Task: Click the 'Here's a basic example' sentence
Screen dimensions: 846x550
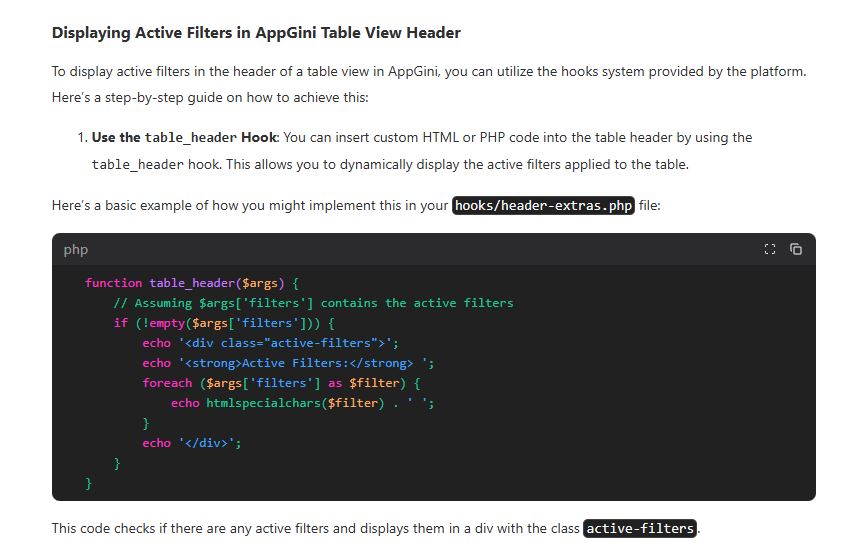Action: [356, 206]
